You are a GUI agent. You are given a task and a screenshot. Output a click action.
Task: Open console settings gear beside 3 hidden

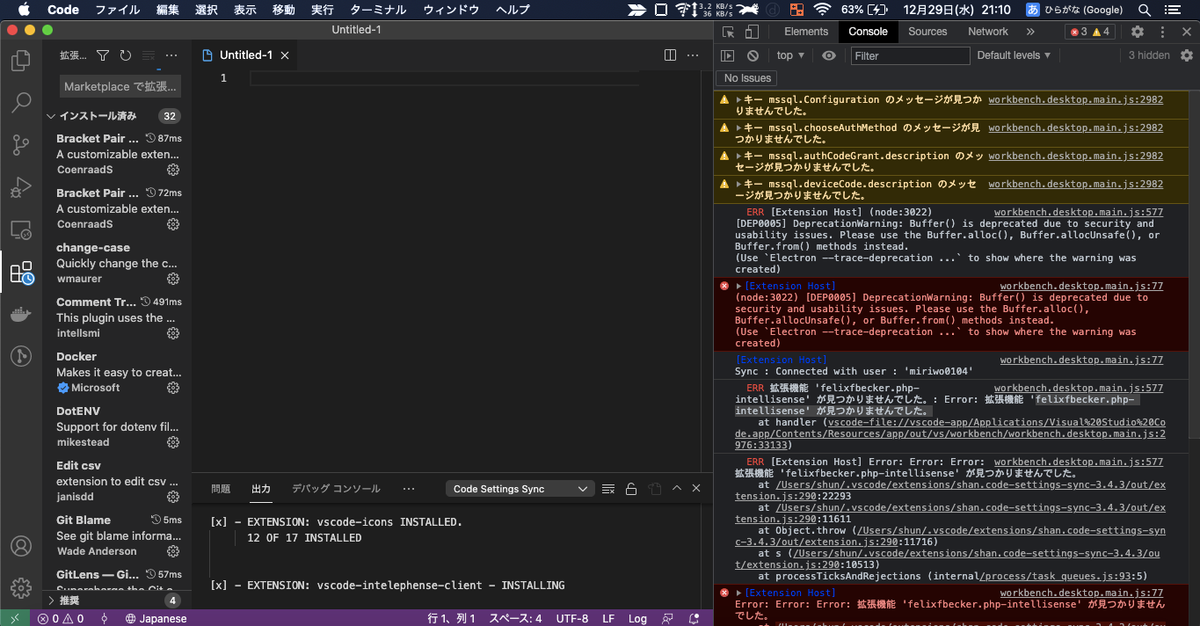tap(1186, 56)
